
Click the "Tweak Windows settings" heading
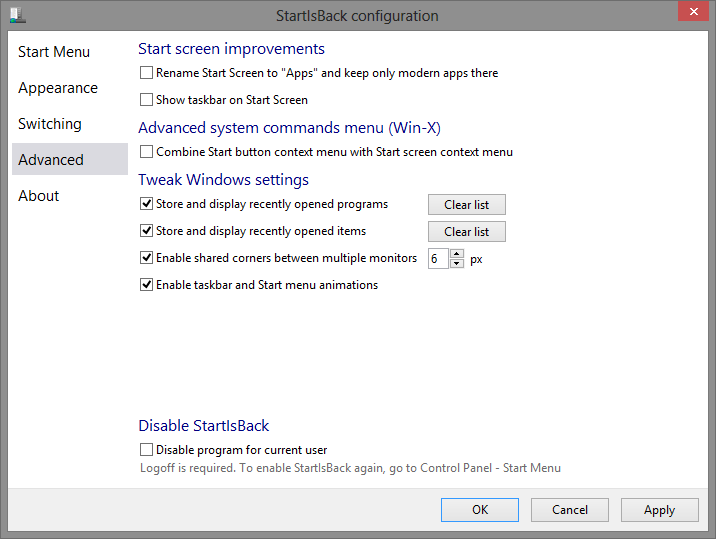coord(224,180)
